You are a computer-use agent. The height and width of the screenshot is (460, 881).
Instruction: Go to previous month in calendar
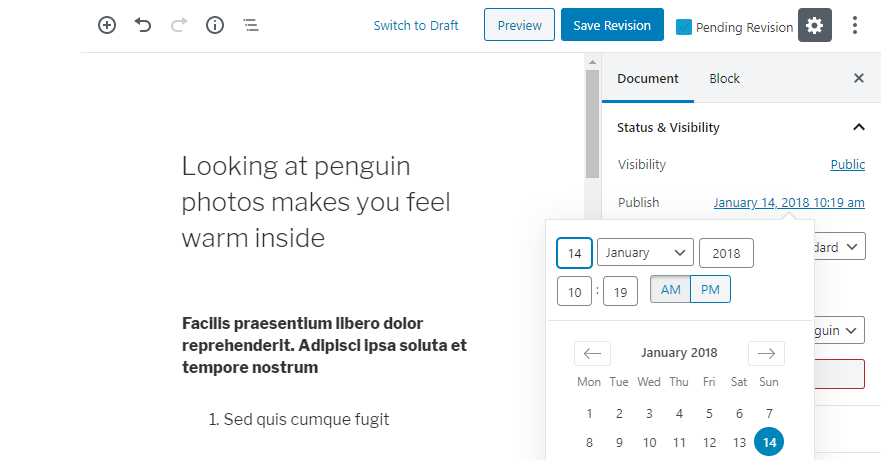(592, 353)
